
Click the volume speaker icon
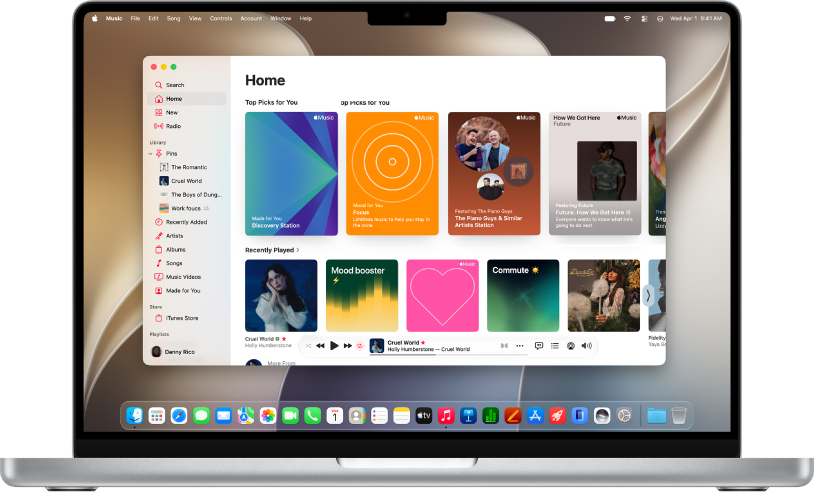point(587,346)
